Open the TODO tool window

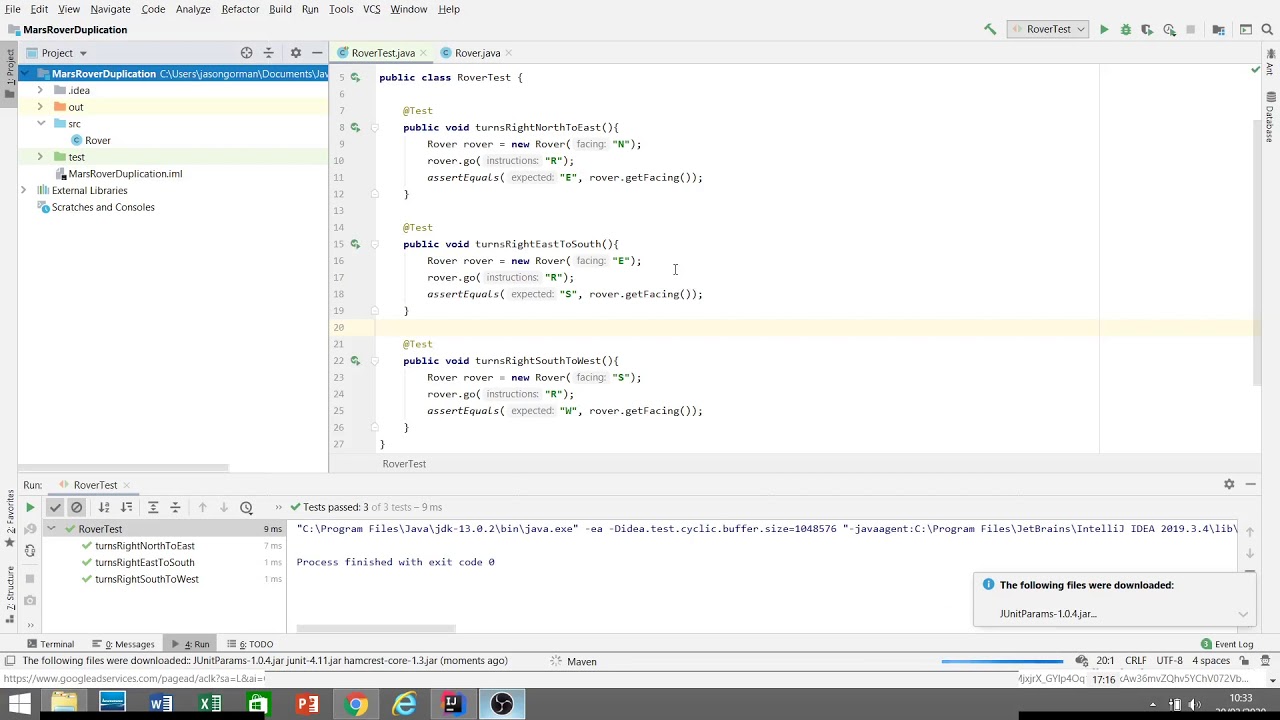[x=250, y=644]
